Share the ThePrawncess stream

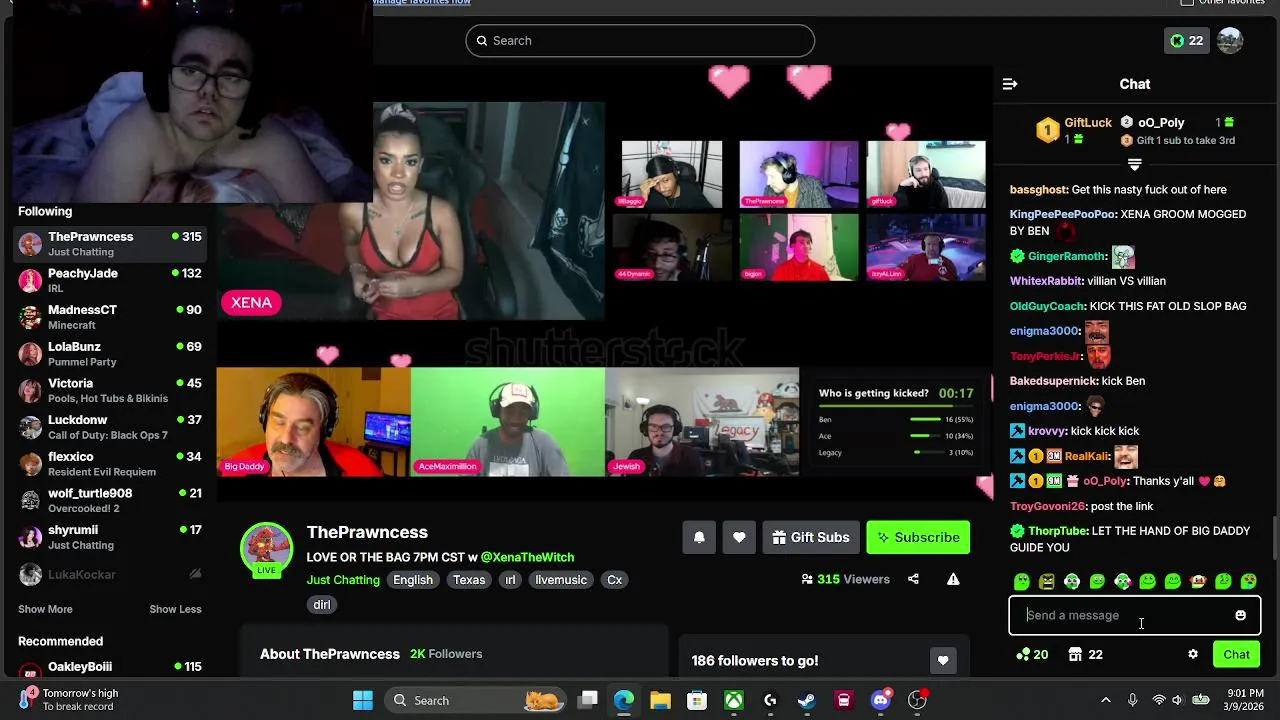tap(913, 579)
